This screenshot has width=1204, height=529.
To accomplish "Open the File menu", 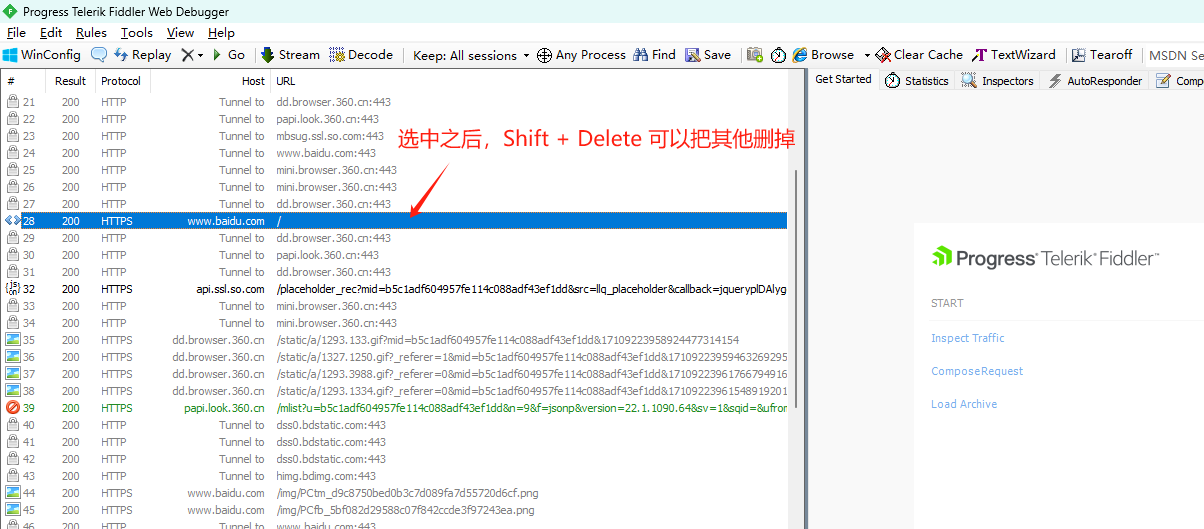I will coord(16,33).
